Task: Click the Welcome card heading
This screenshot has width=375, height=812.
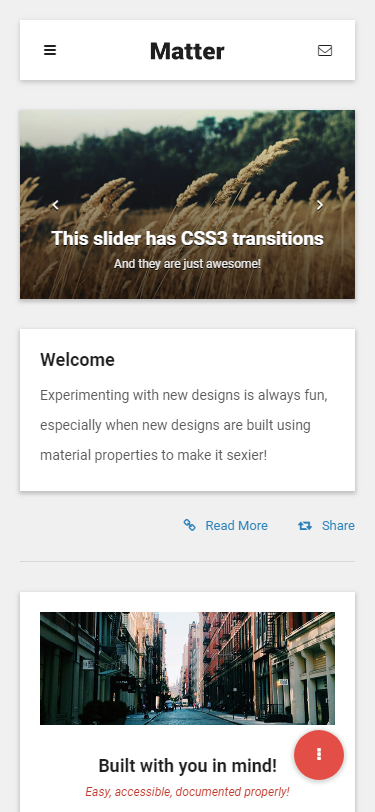Action: coord(78,359)
